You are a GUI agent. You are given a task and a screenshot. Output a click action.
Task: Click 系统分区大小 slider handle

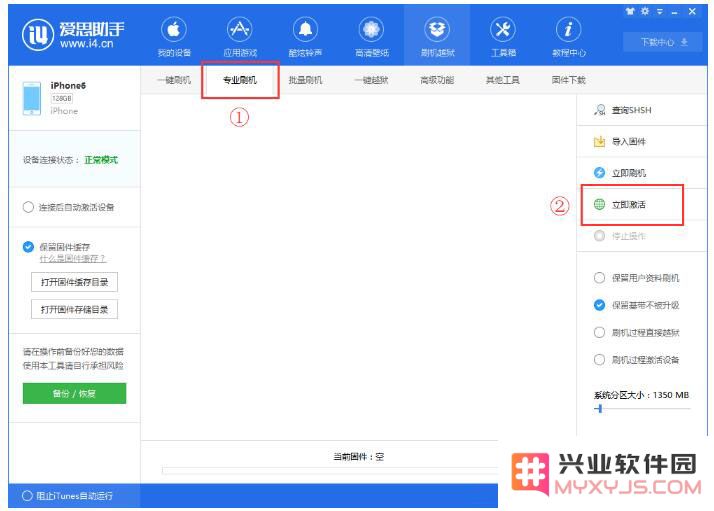[600, 409]
